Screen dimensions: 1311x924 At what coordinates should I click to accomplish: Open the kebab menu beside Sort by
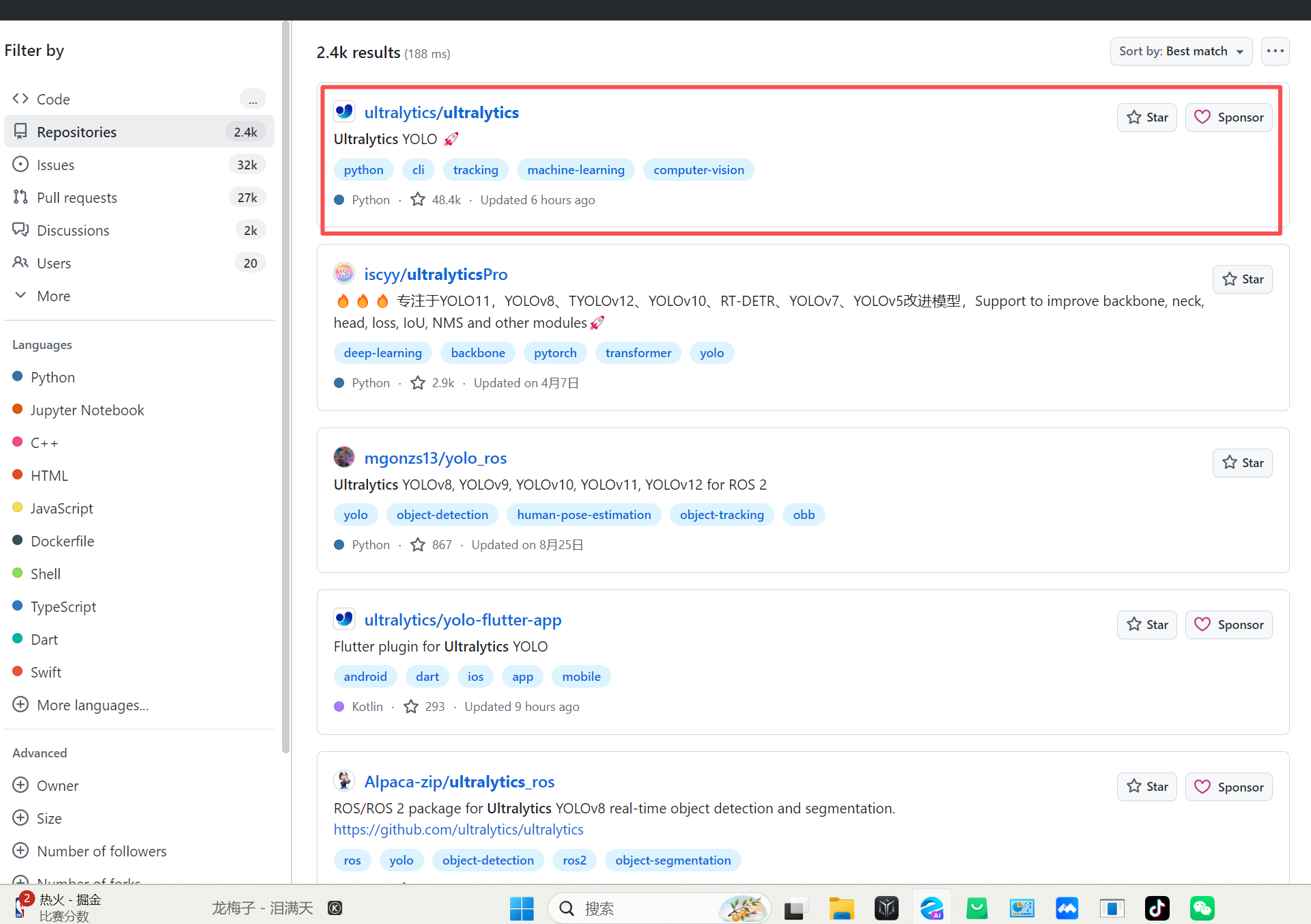click(x=1275, y=51)
